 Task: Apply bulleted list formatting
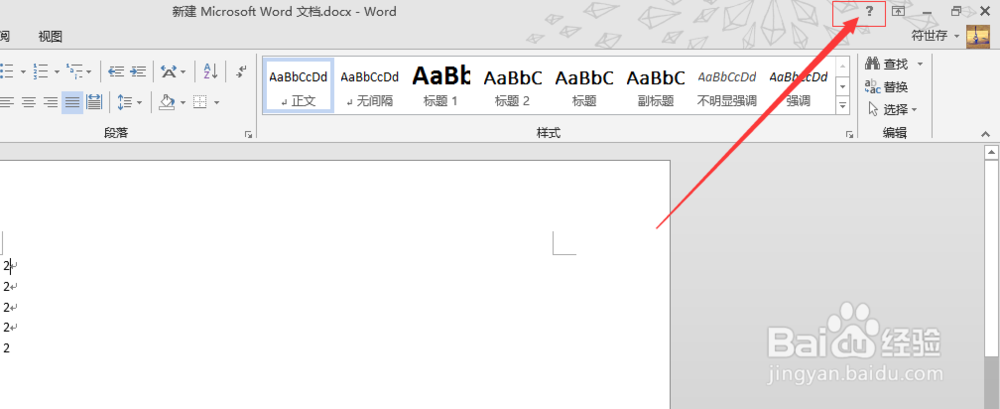(x=8, y=71)
